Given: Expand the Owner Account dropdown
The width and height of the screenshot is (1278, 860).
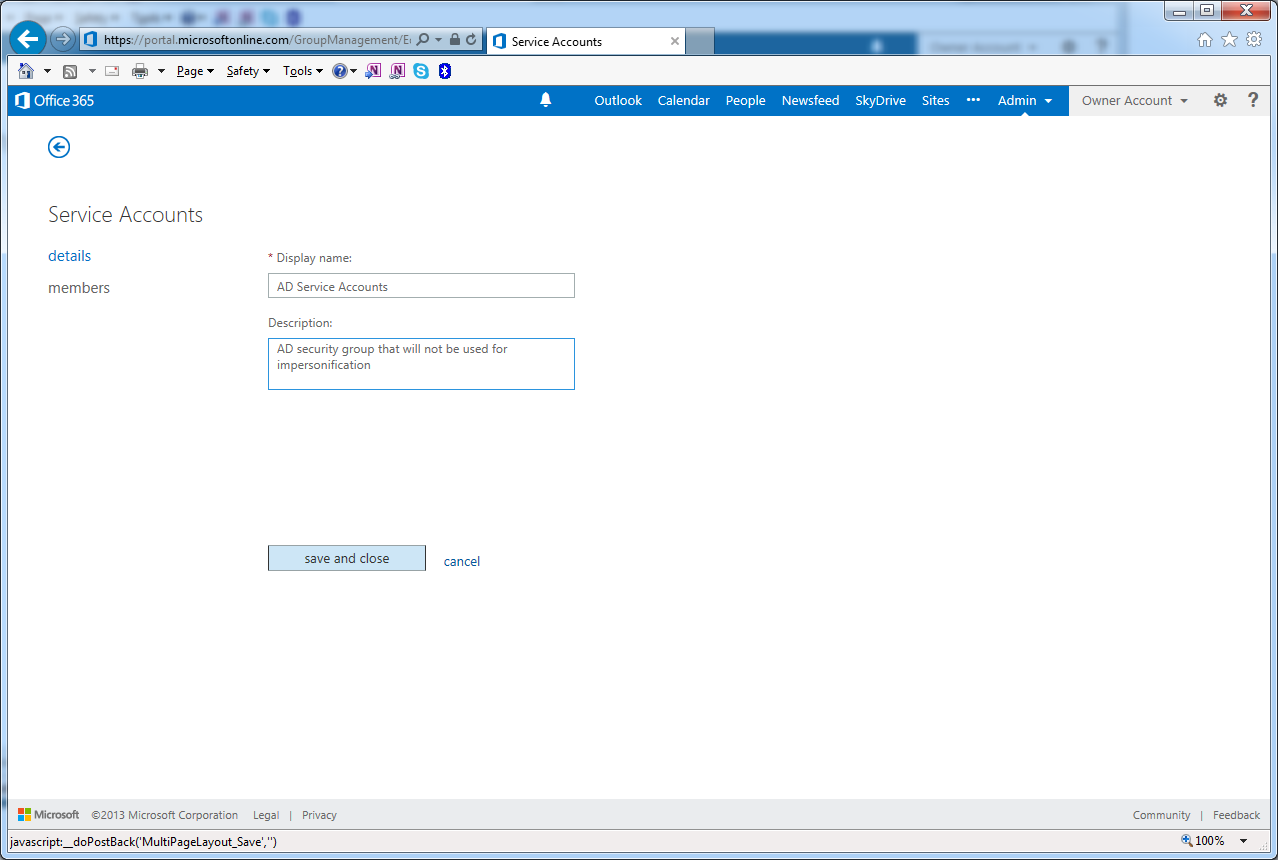Looking at the screenshot, I should (1134, 100).
